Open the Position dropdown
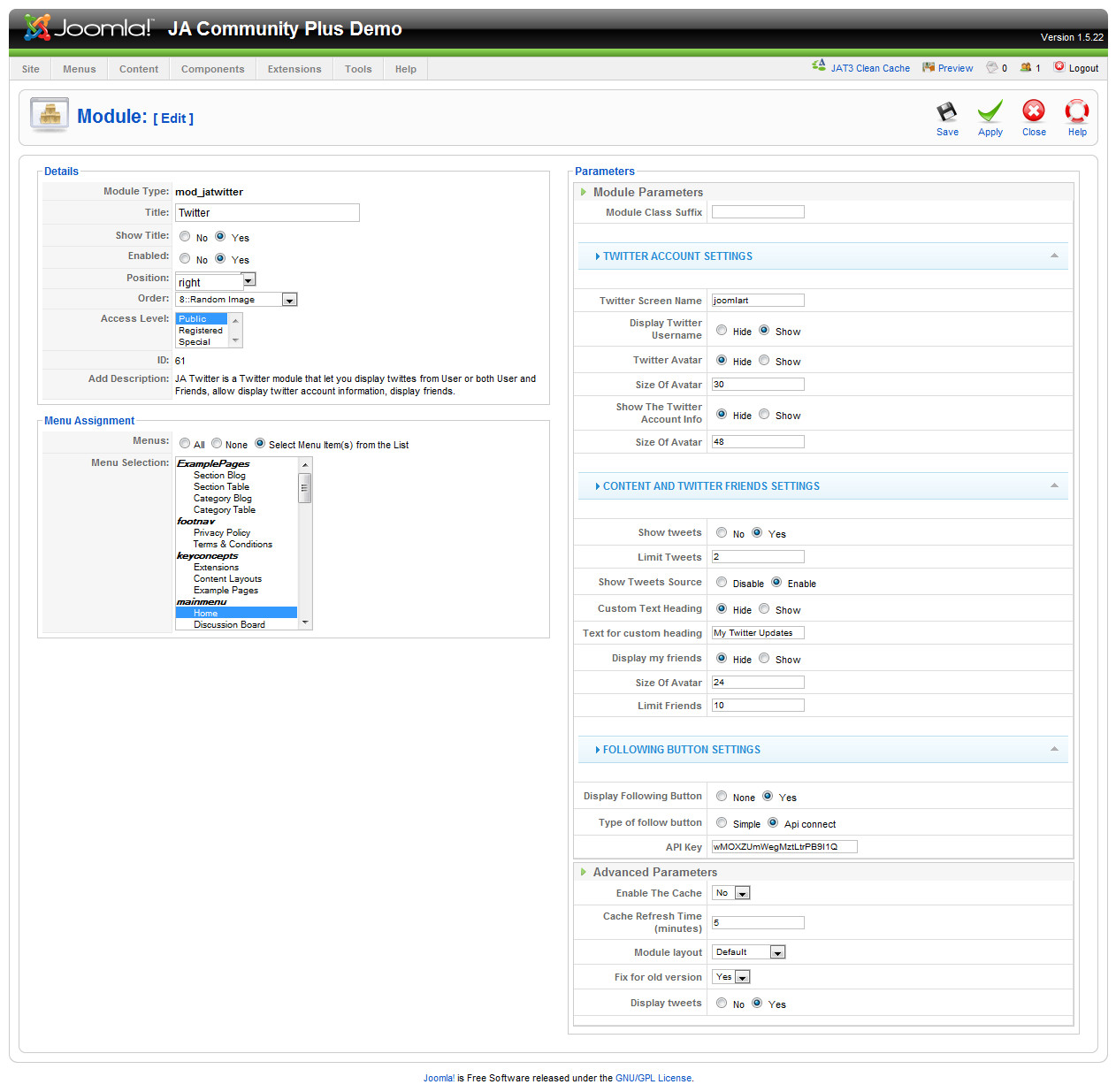 click(248, 280)
